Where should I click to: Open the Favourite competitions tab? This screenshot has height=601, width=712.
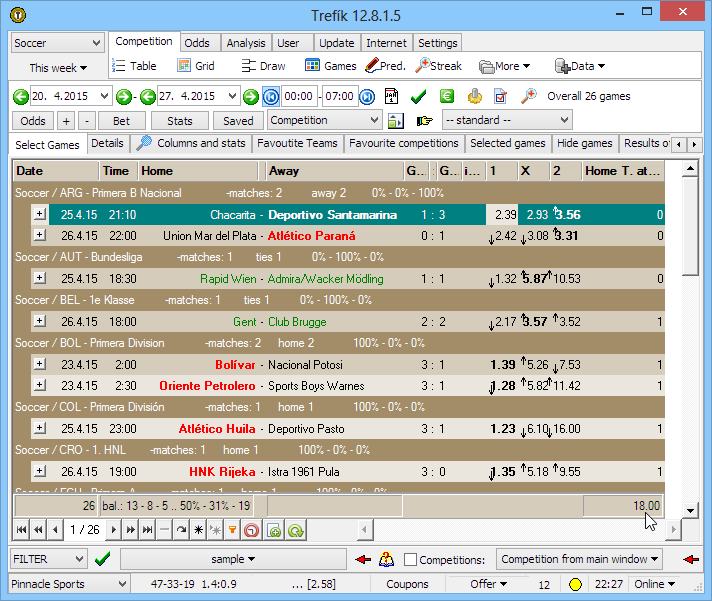pyautogui.click(x=403, y=144)
